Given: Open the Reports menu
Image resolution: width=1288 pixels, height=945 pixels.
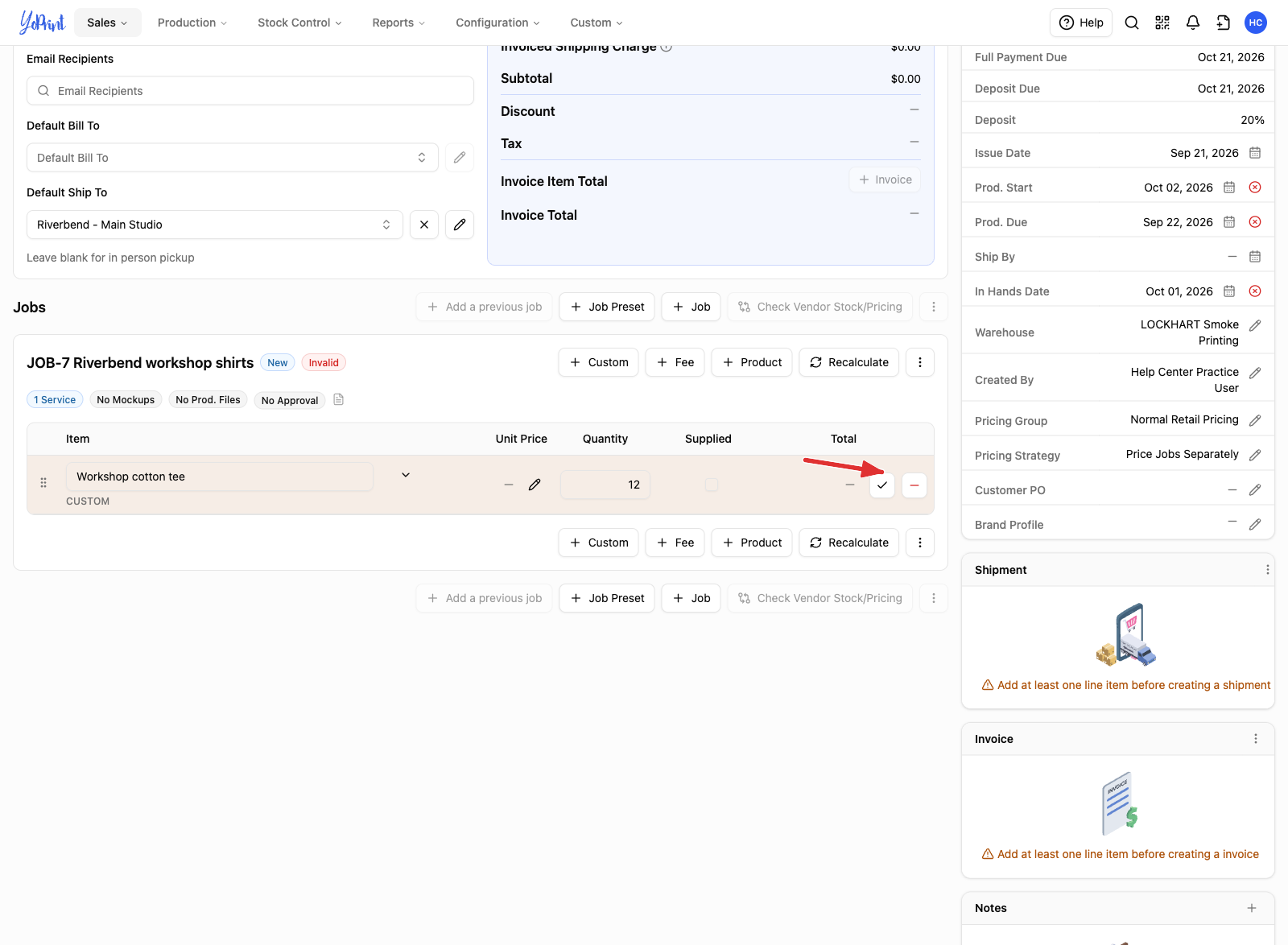Looking at the screenshot, I should coord(398,23).
